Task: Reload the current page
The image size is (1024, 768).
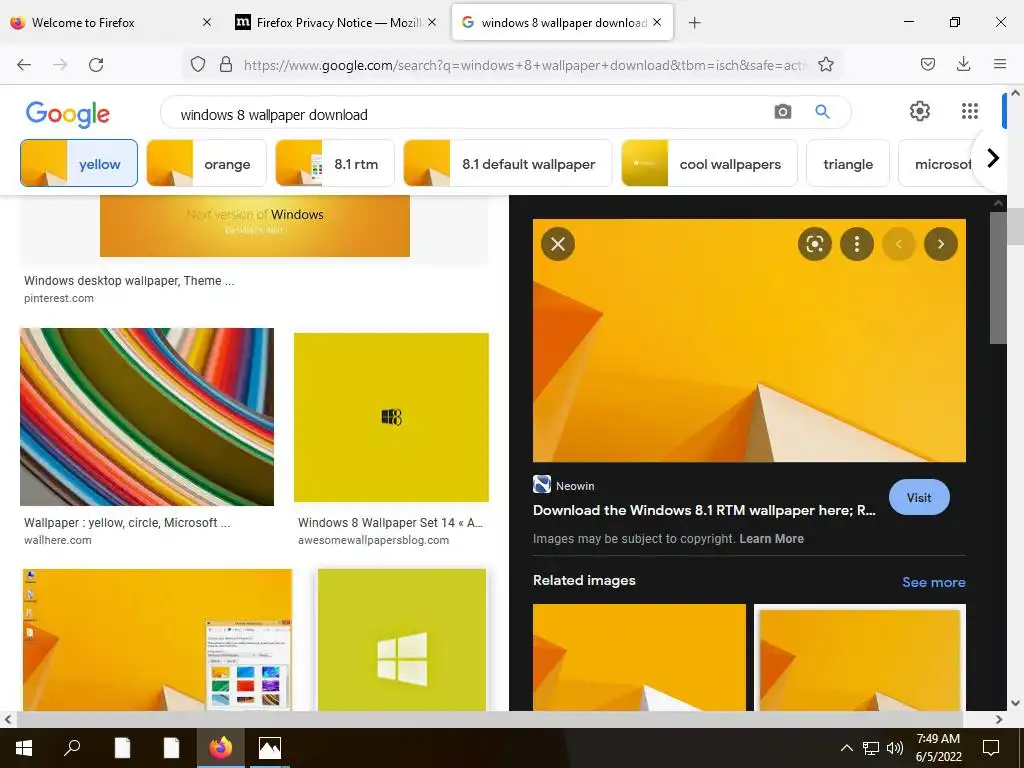Action: click(x=96, y=65)
